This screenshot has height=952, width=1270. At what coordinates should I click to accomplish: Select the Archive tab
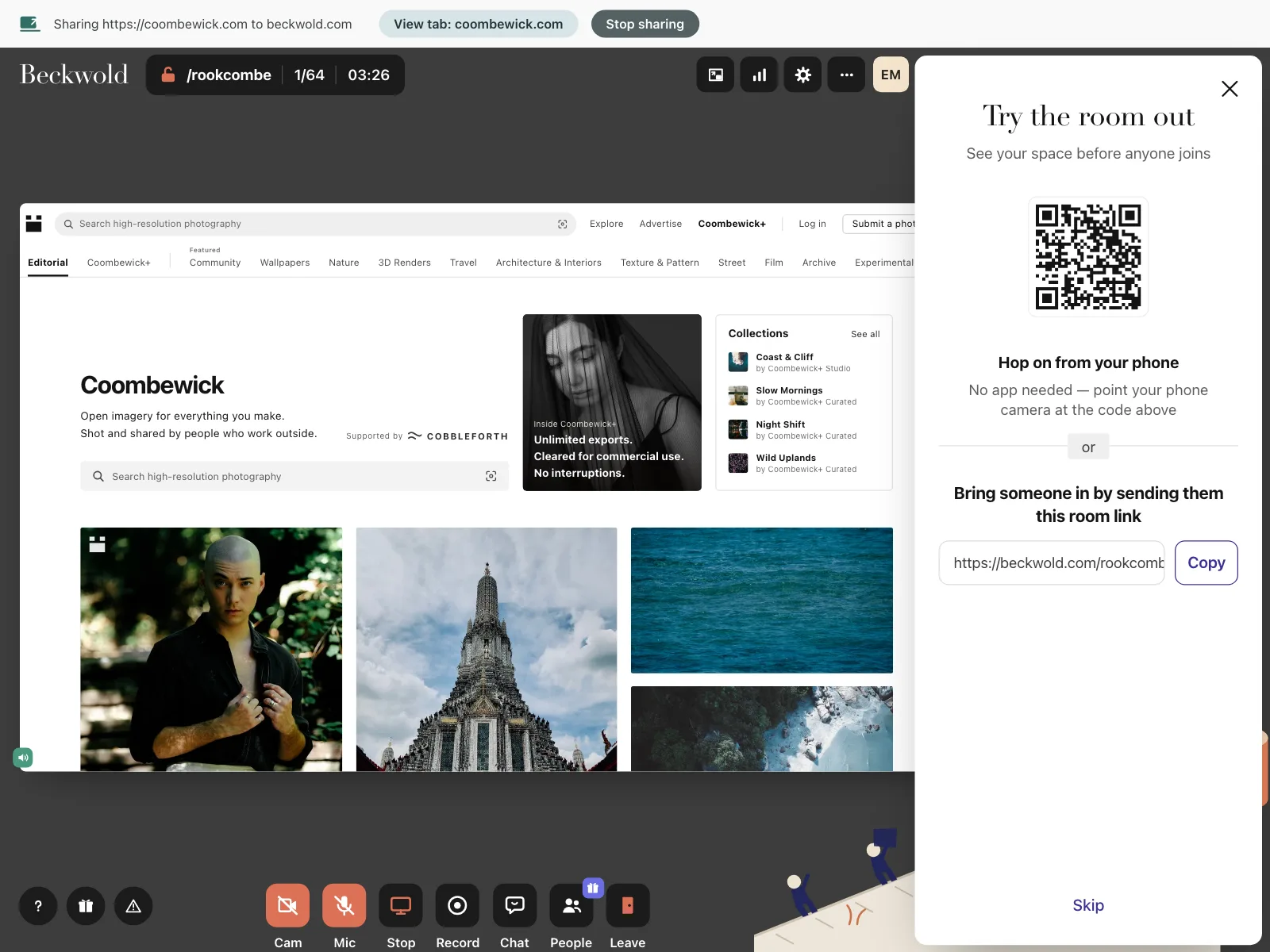point(819,263)
